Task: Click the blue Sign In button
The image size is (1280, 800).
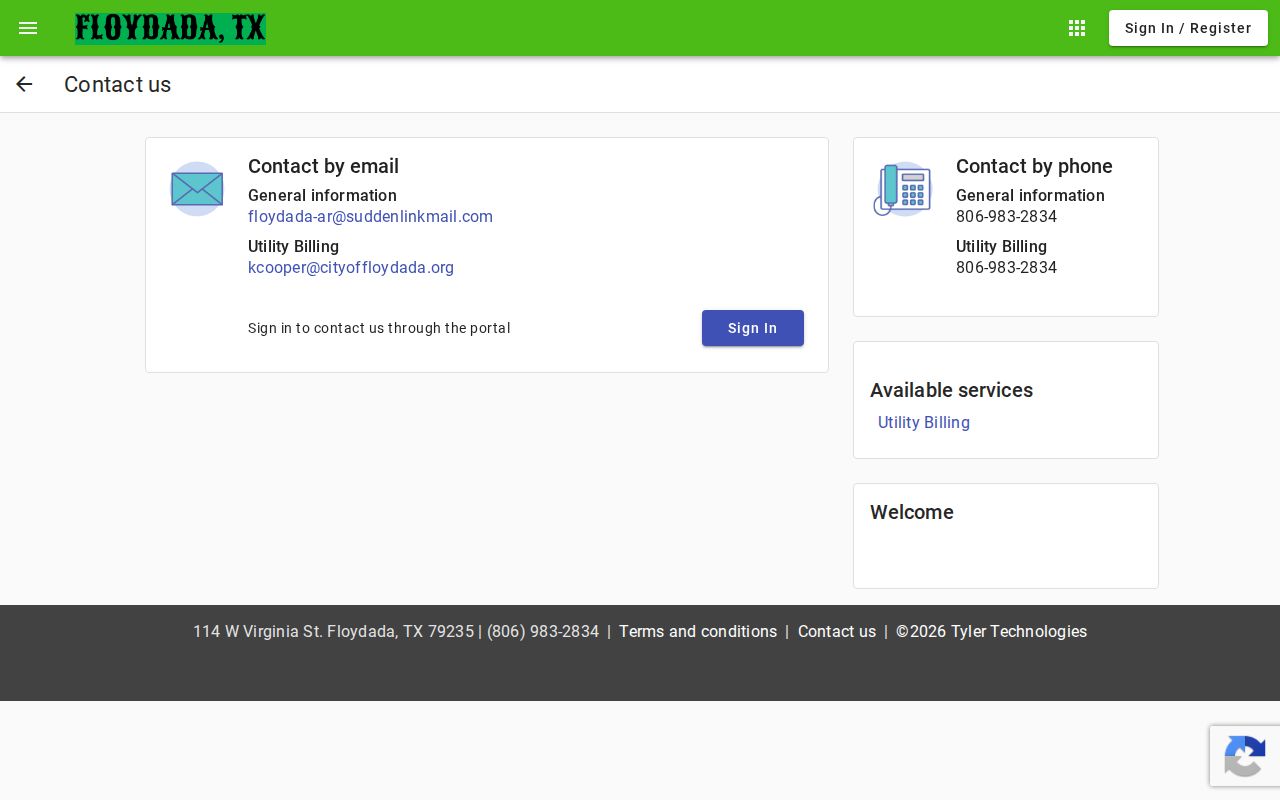Action: (x=753, y=328)
